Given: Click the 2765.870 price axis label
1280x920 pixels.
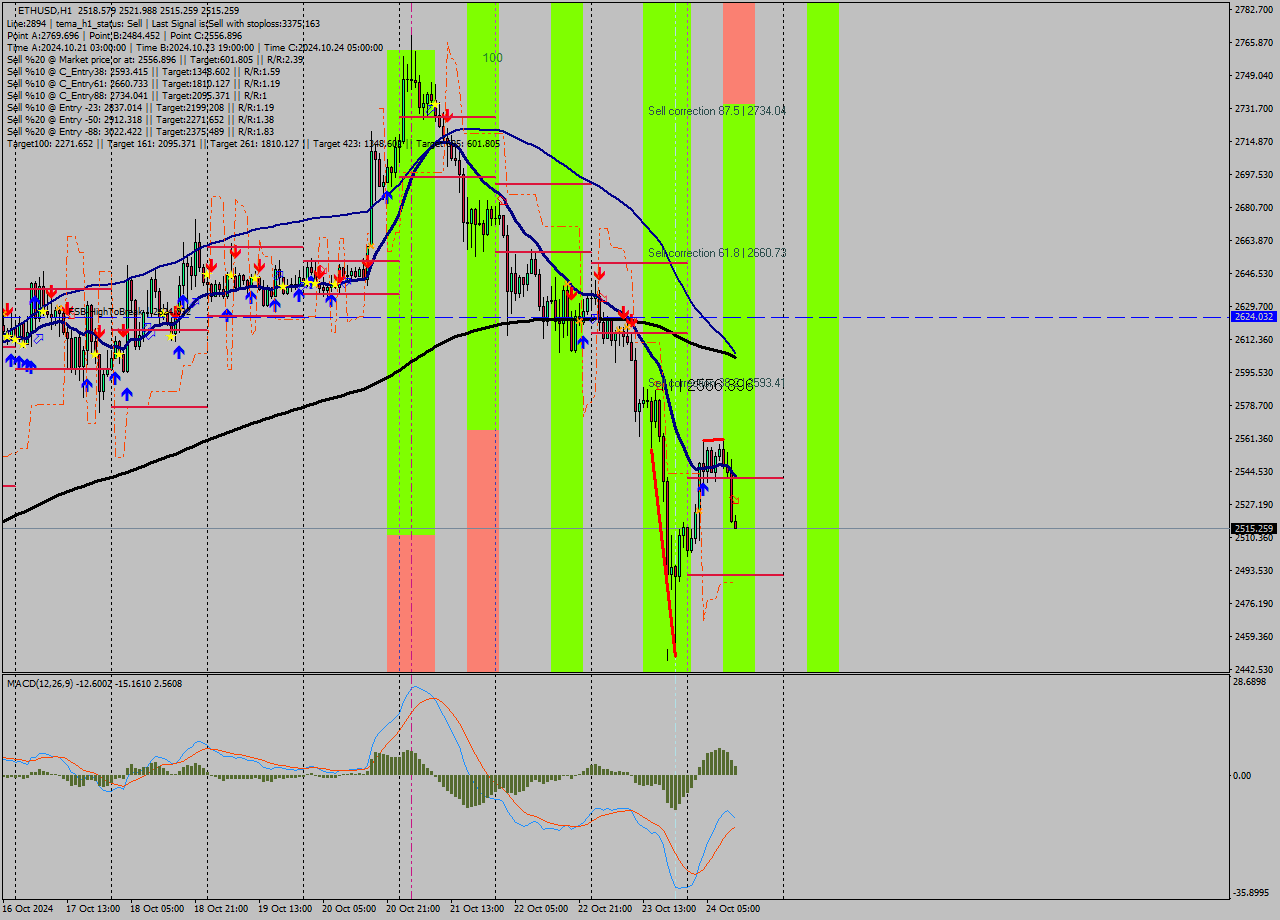Looking at the screenshot, I should 1254,42.
